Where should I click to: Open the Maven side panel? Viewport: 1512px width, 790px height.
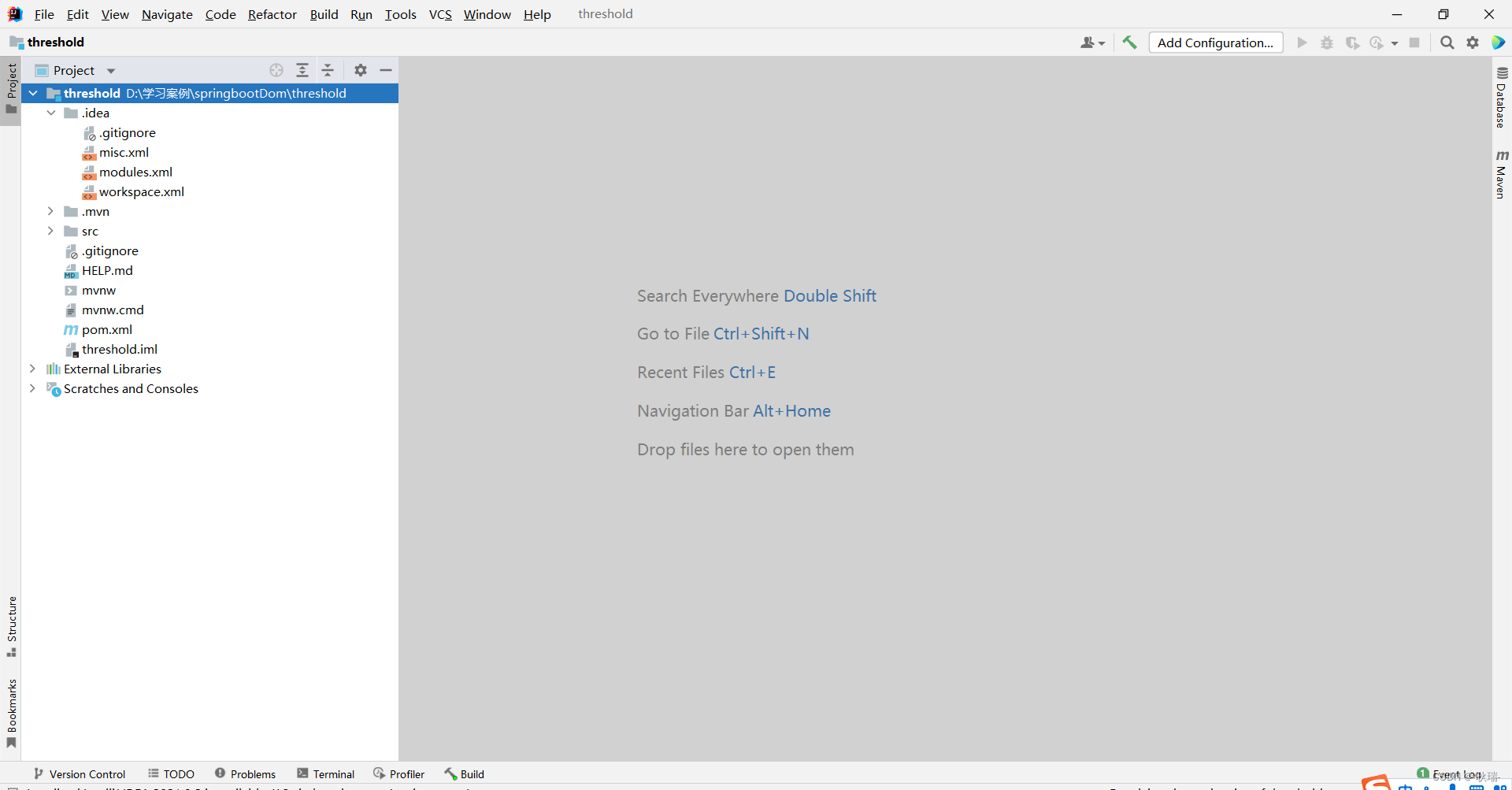(1502, 174)
